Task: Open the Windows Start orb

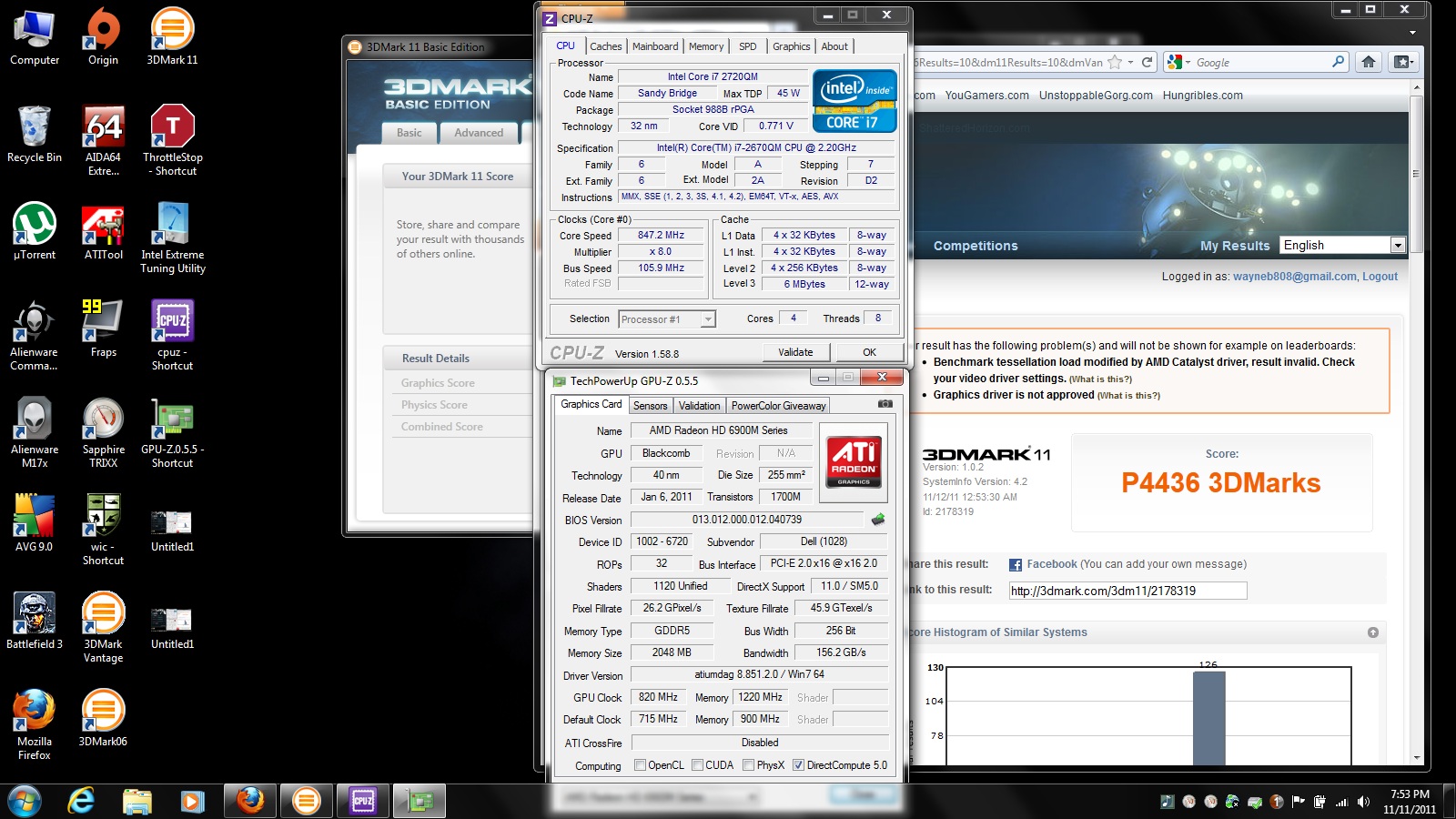Action: click(x=25, y=801)
